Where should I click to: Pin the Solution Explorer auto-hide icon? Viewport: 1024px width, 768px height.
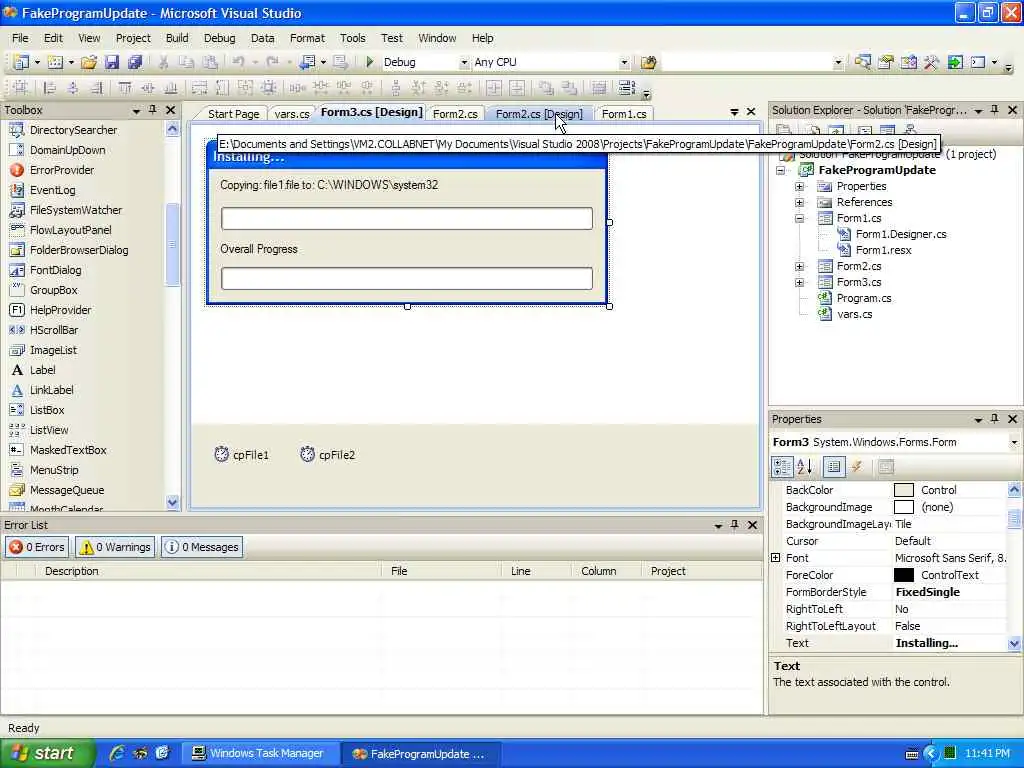(995, 110)
